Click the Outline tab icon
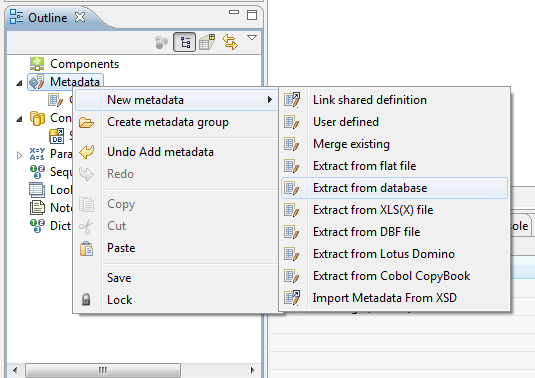Viewport: 535px width, 378px height. click(16, 16)
